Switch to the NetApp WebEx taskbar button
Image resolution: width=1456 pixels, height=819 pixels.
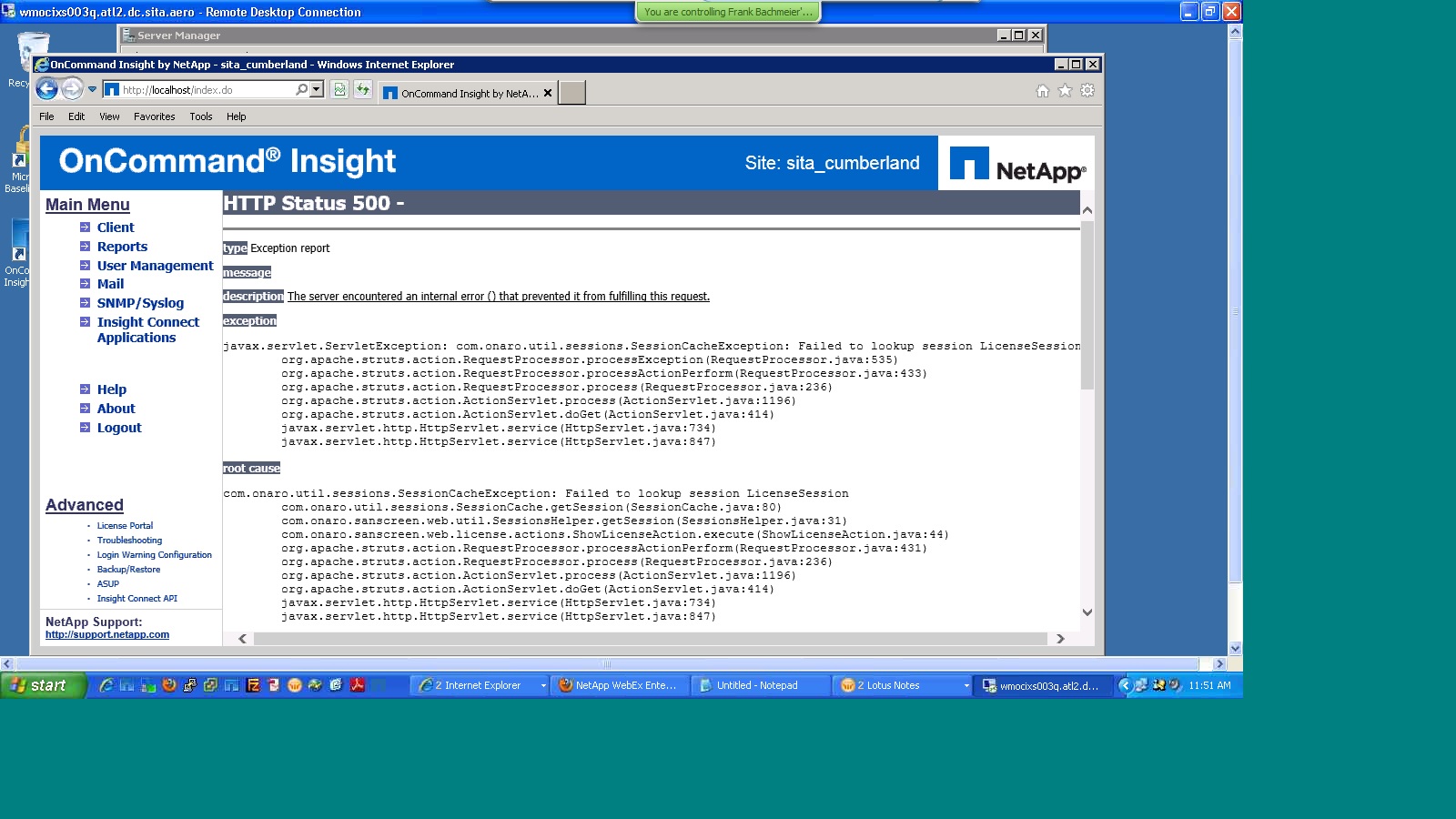(621, 685)
